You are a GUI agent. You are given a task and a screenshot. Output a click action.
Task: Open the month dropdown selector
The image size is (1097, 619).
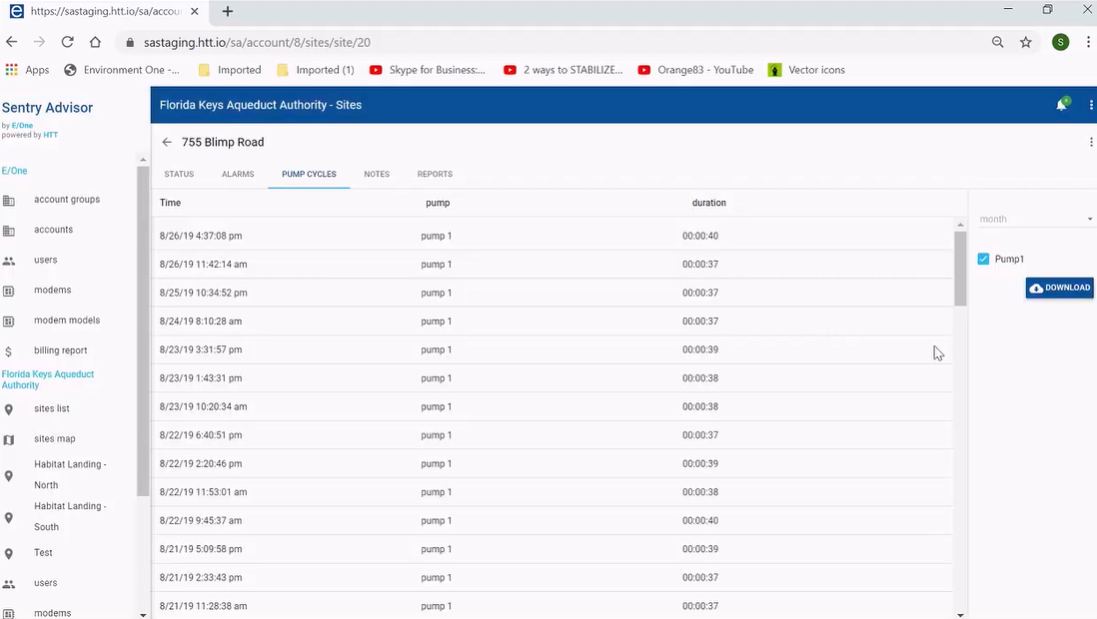[x=1035, y=219]
